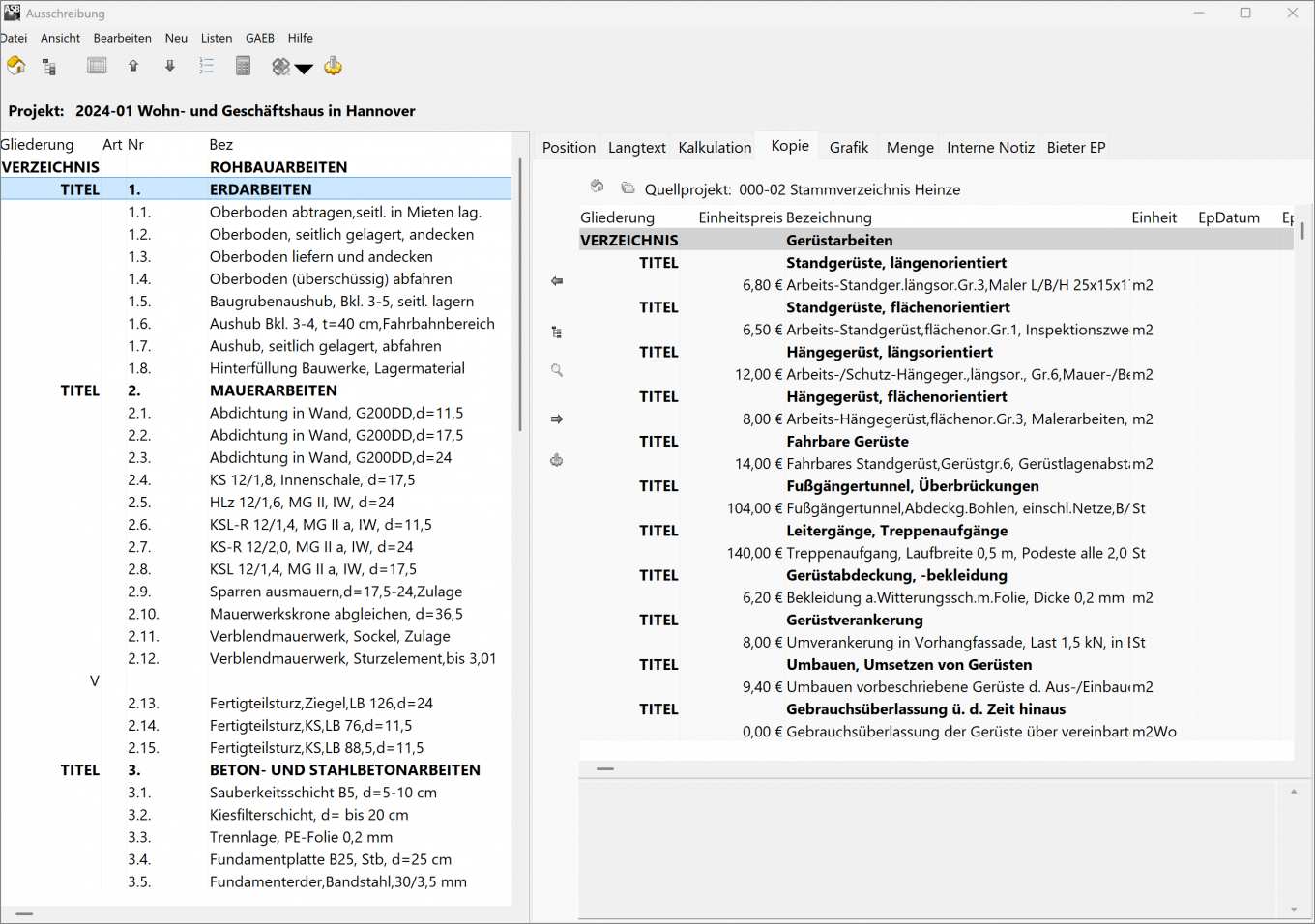Switch to the Kalkulation tab

pos(715,147)
